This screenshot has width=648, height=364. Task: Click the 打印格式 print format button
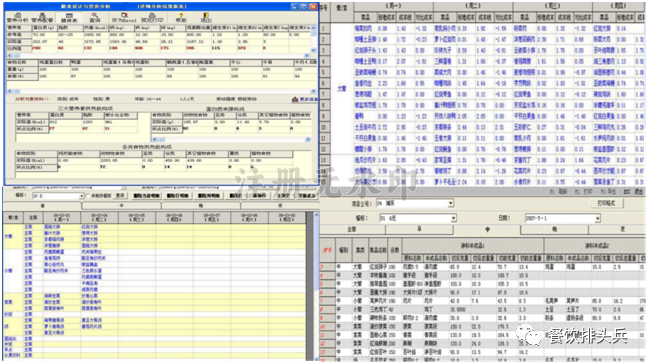point(606,203)
